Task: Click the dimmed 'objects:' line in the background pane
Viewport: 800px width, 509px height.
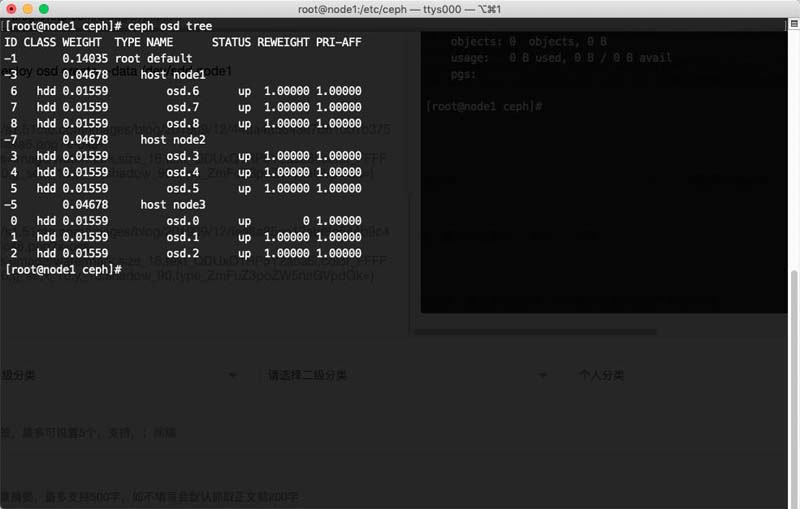Action: [529, 42]
